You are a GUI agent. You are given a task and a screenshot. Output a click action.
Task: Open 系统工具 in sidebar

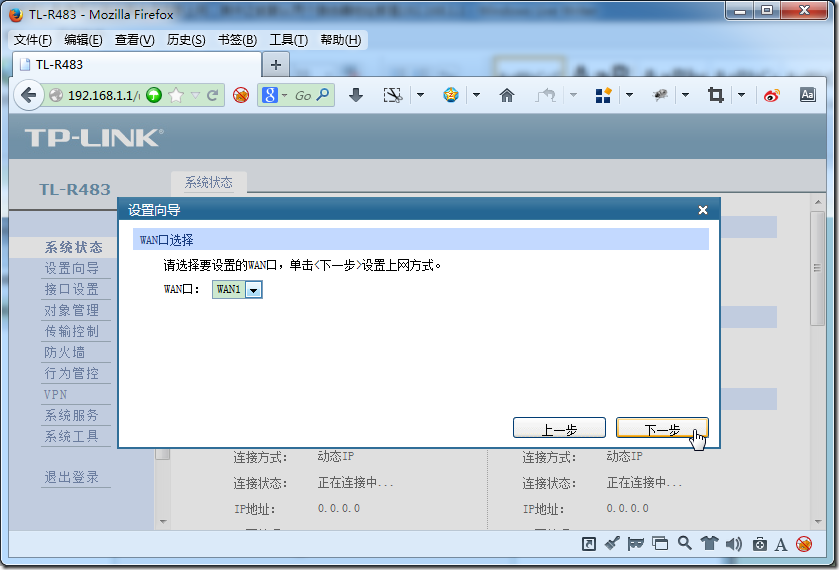click(72, 436)
